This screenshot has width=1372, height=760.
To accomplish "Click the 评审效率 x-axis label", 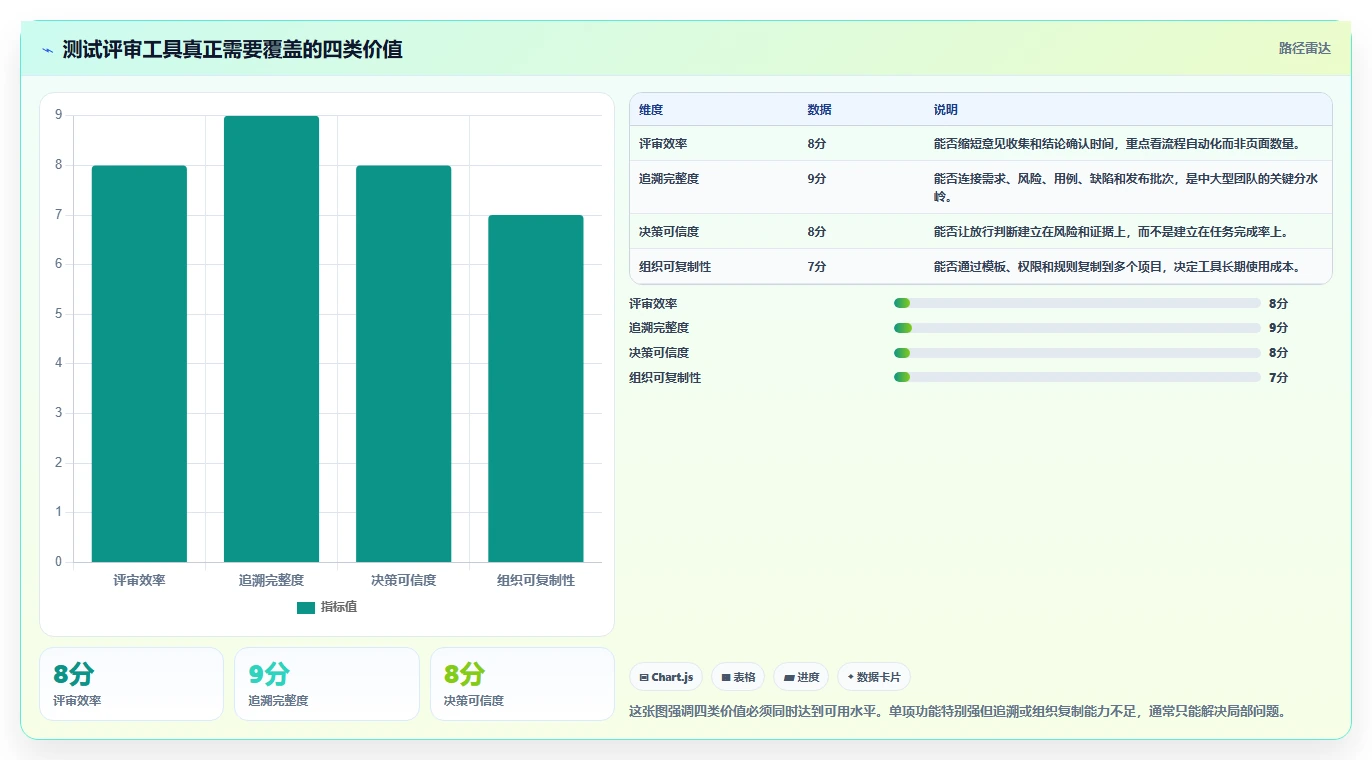I will pyautogui.click(x=139, y=580).
